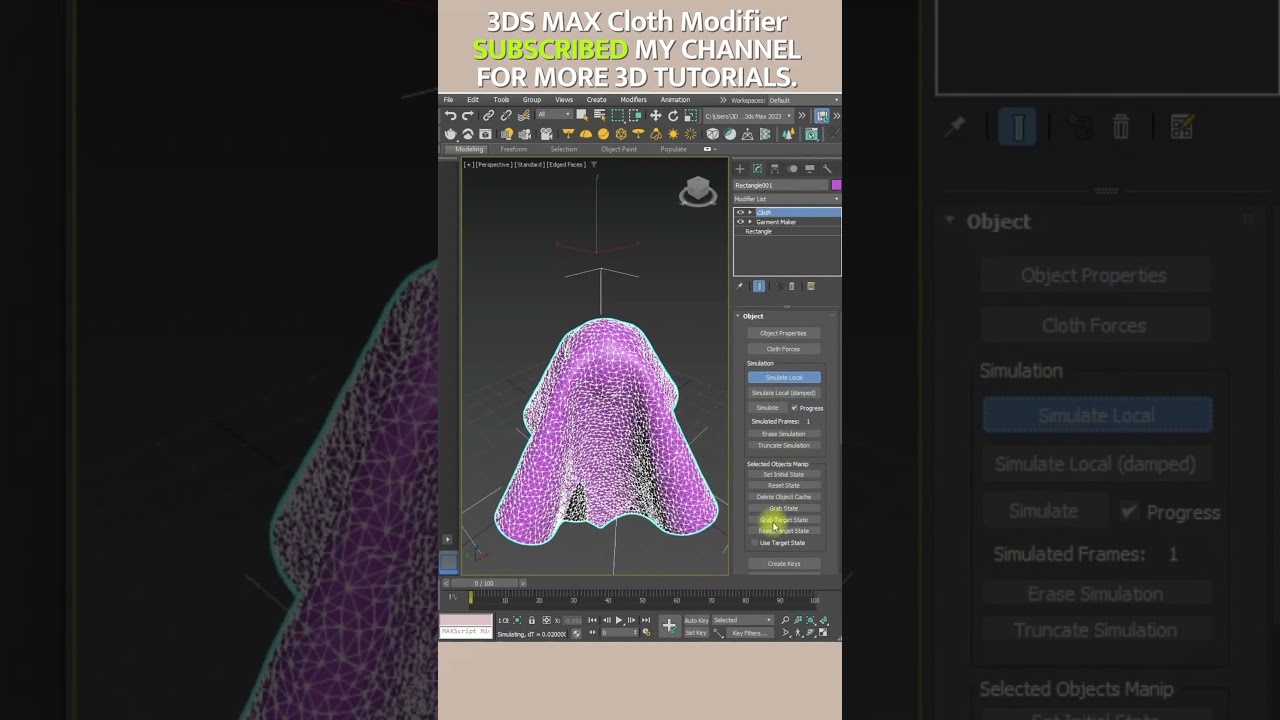Open the Modifiers menu
The image size is (1280, 720).
click(633, 100)
